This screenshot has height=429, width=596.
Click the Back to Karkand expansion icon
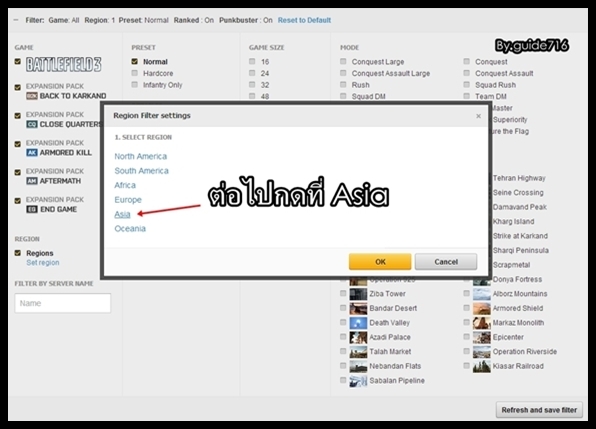(x=32, y=96)
